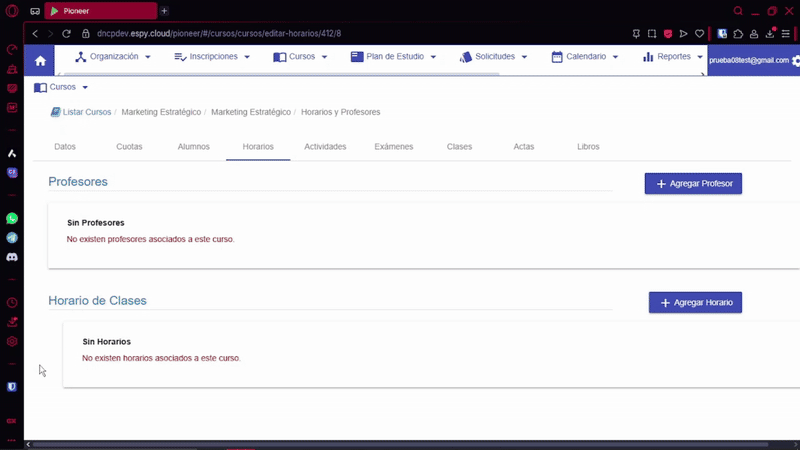Open Telegram in the browser sidebar
The height and width of the screenshot is (450, 800).
[12, 237]
